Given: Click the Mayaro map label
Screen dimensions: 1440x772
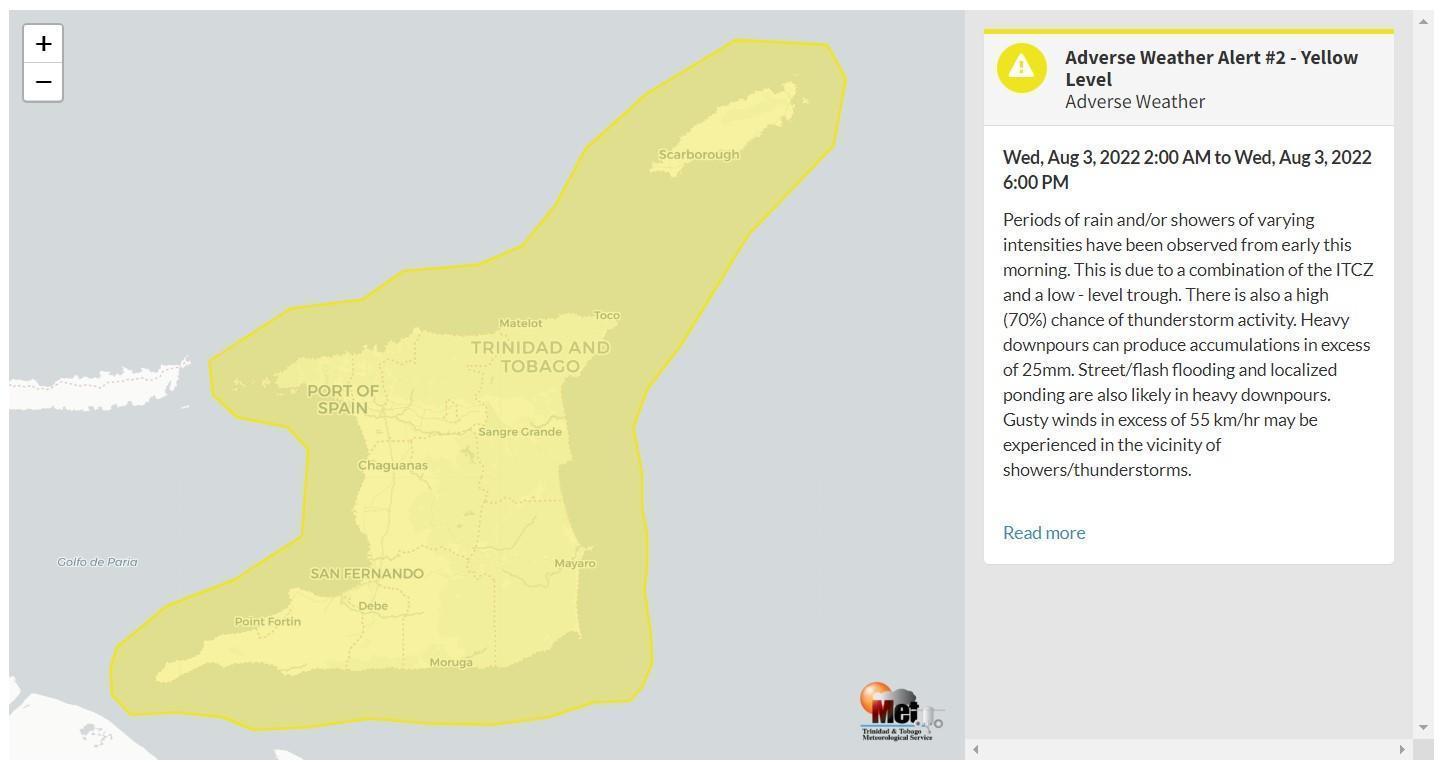Looking at the screenshot, I should pyautogui.click(x=575, y=564).
